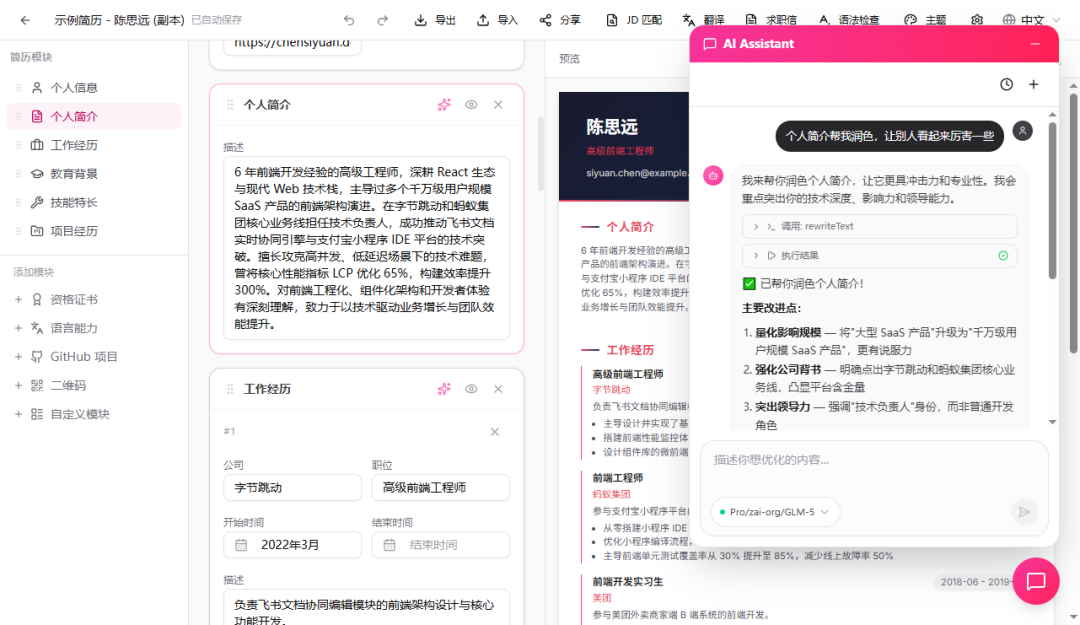
Task: Click the floating pink chat bubble button
Action: pos(1036,581)
